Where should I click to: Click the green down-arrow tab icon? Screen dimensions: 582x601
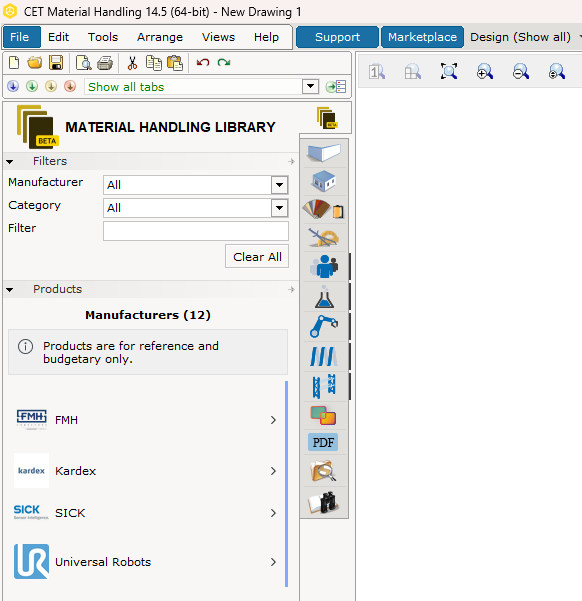(x=32, y=87)
